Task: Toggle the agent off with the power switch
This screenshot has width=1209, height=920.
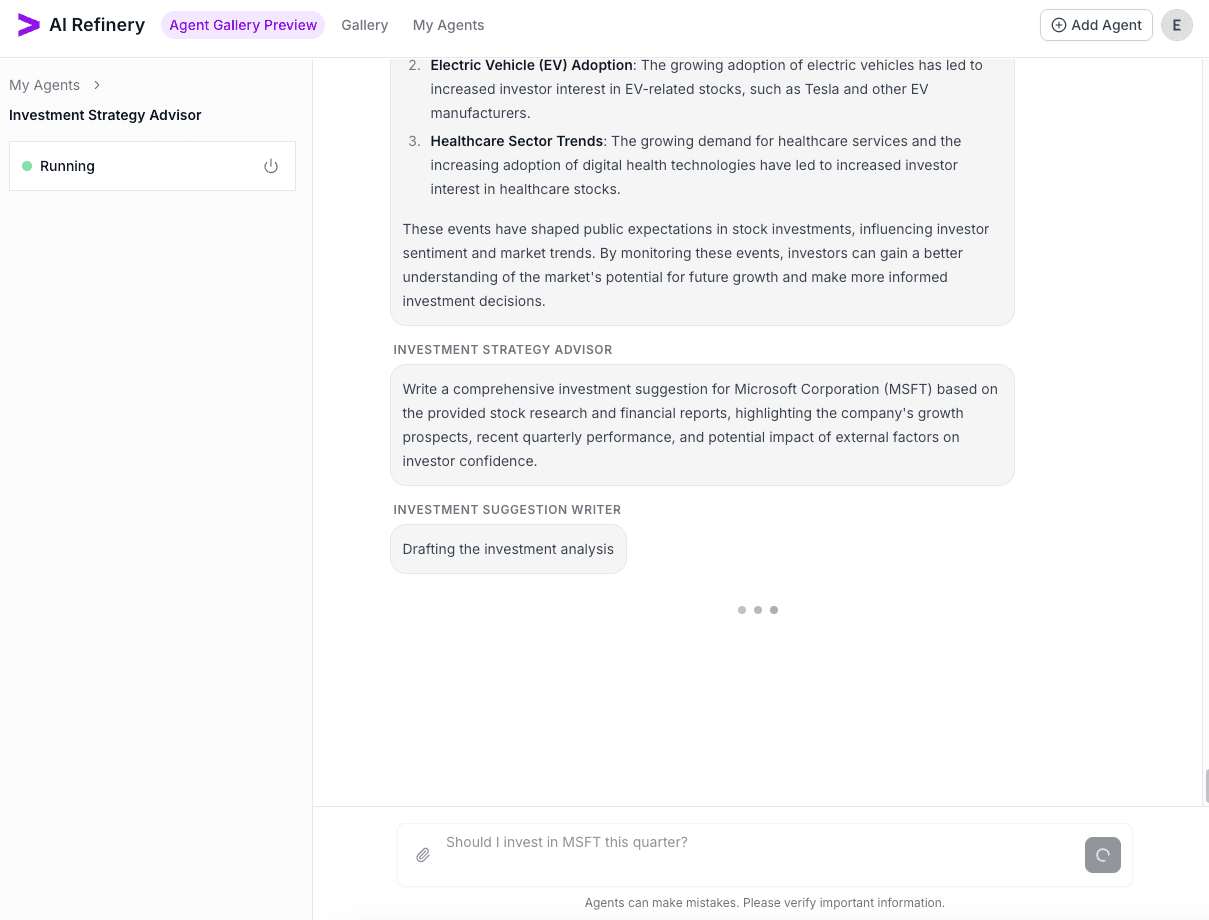Action: coord(271,166)
